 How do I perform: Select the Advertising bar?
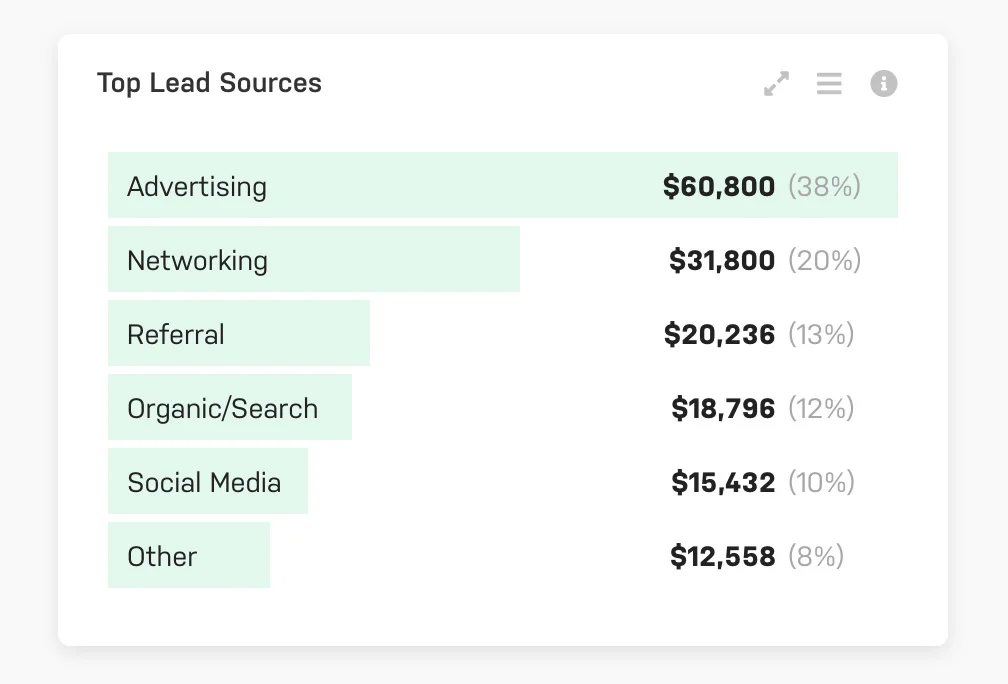point(400,185)
